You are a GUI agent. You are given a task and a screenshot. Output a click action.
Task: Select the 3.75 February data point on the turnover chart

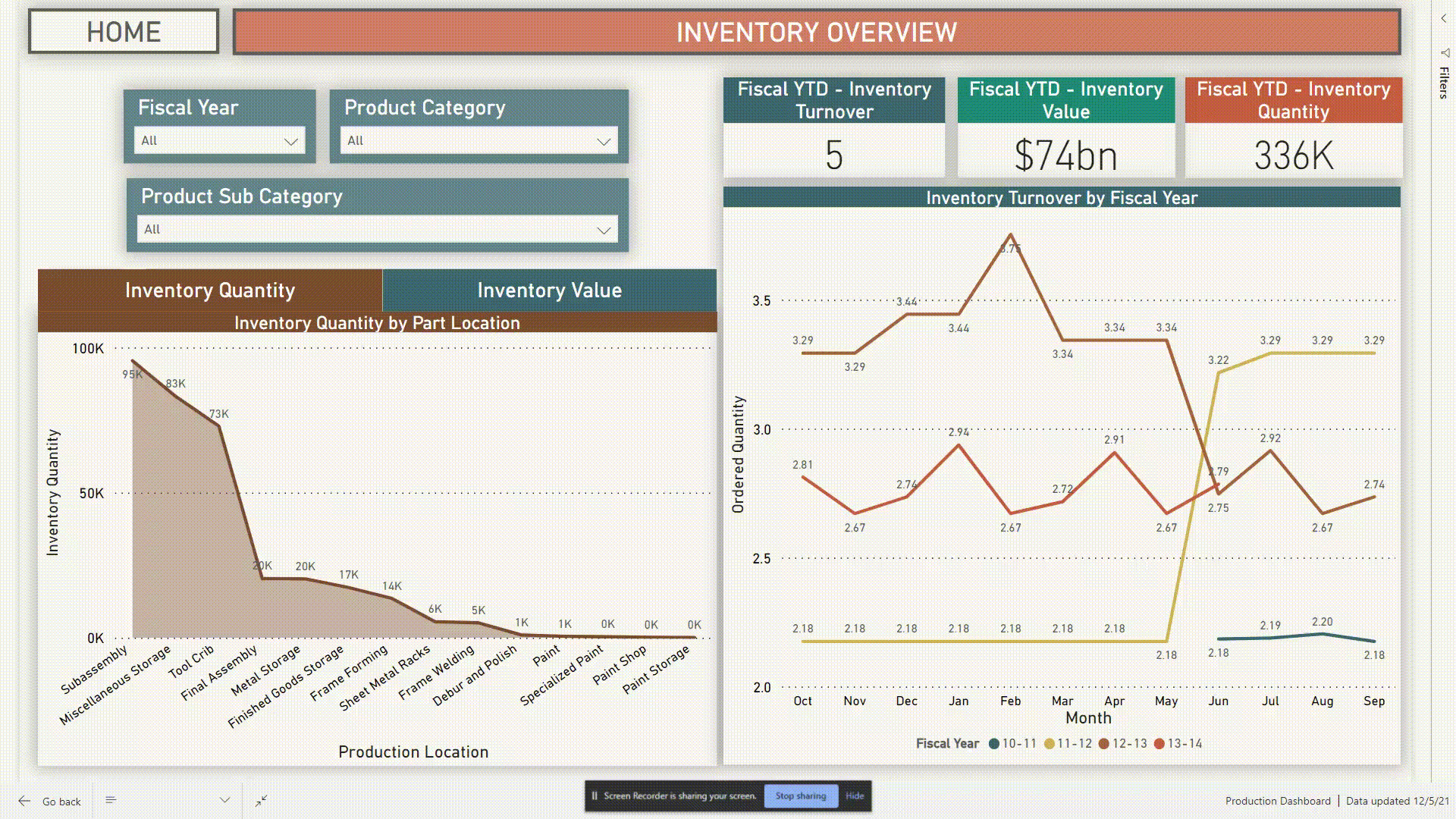pos(1009,235)
